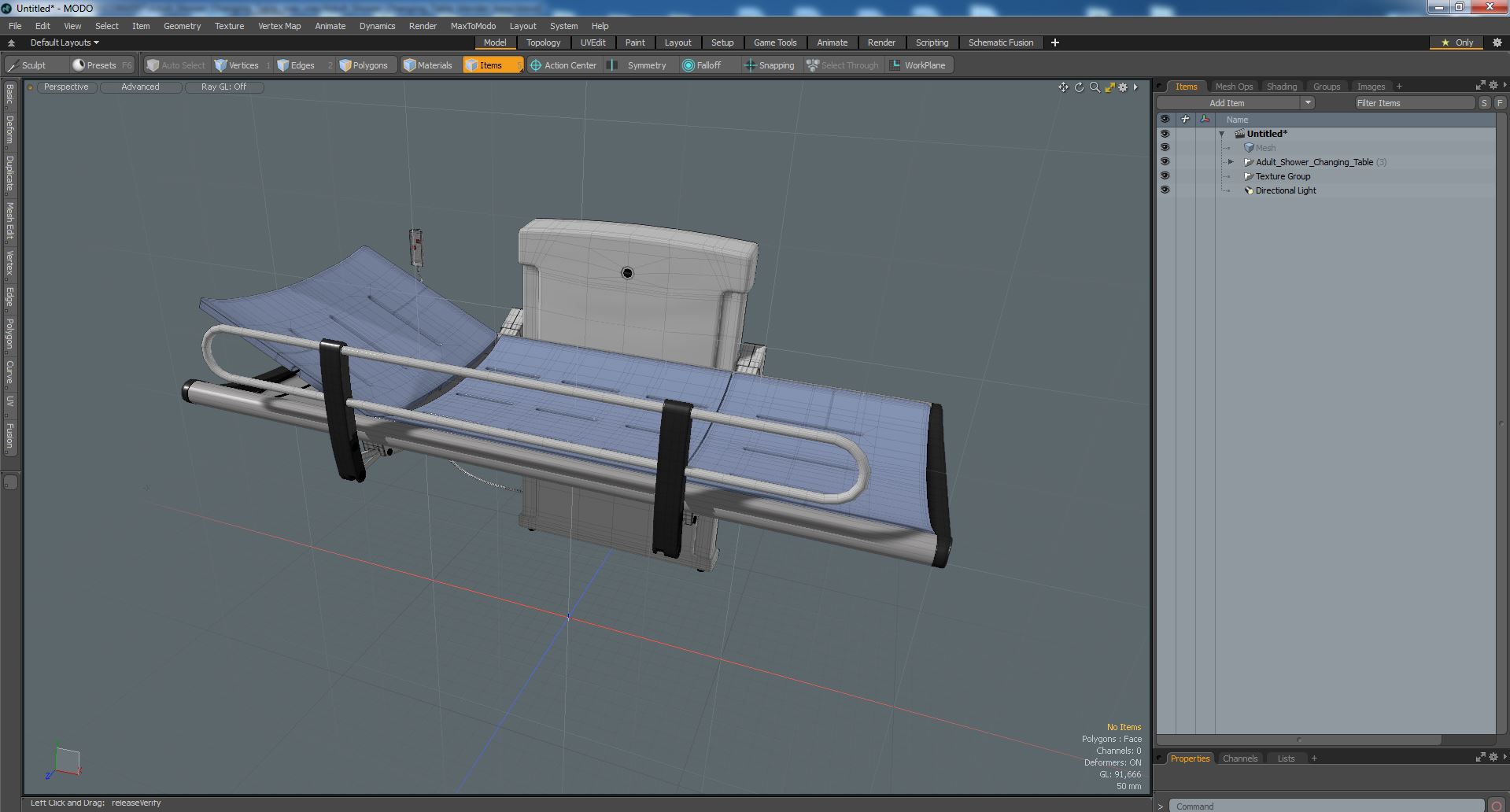This screenshot has height=812, width=1510.
Task: Switch to the Topology layout tab
Action: tap(543, 42)
